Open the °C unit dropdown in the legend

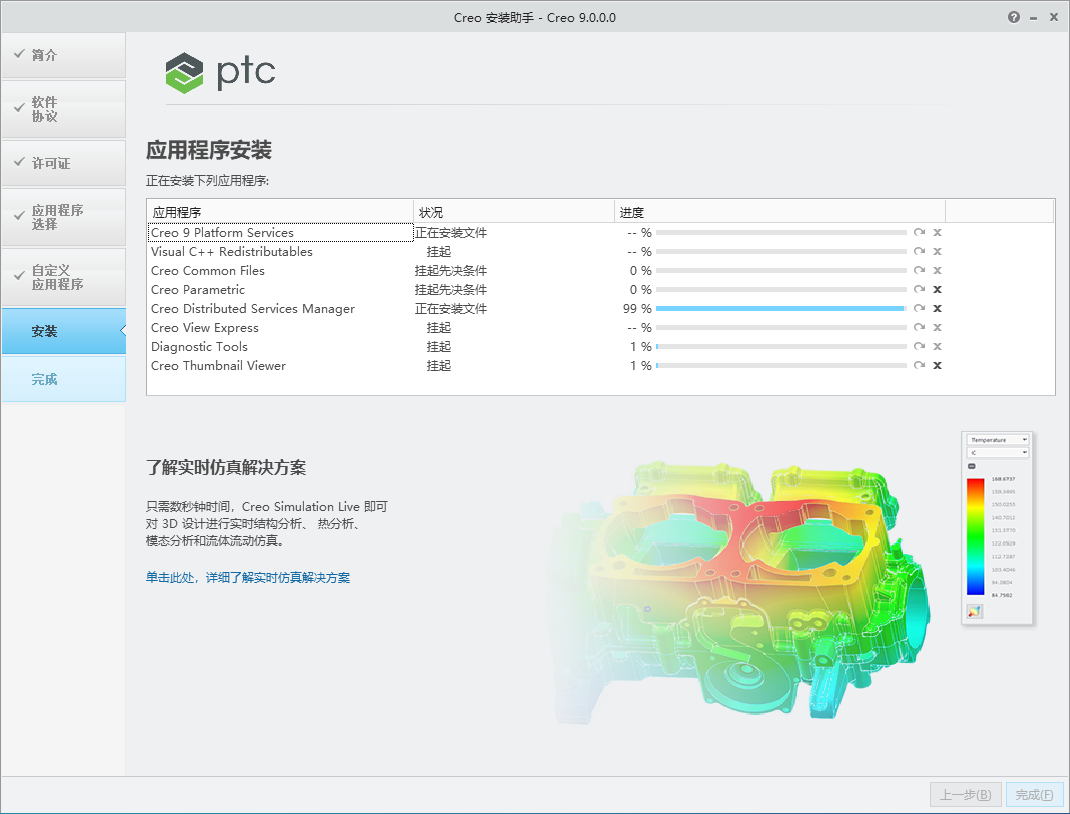click(997, 452)
